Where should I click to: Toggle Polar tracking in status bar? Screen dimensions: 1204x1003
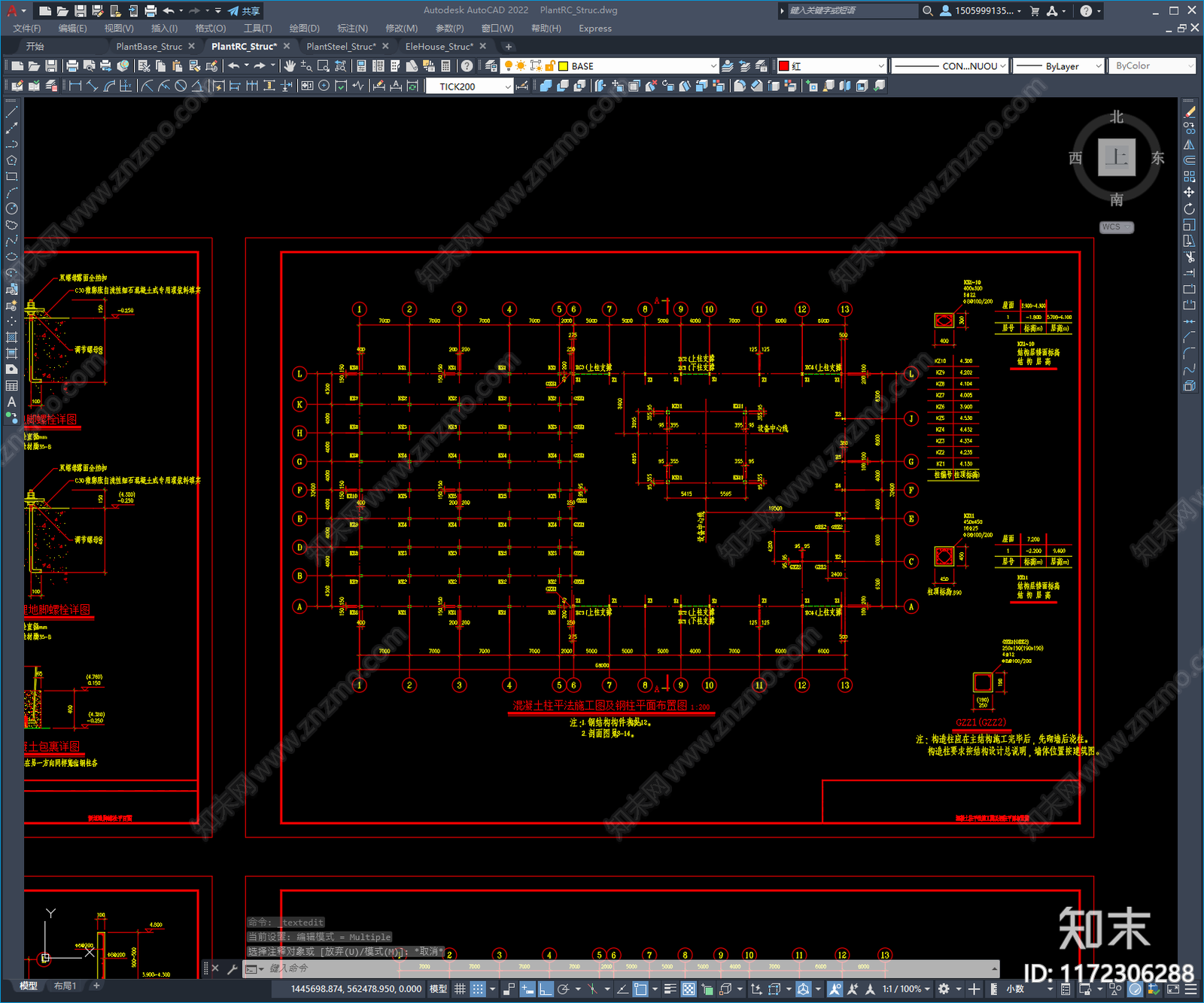pyautogui.click(x=563, y=989)
